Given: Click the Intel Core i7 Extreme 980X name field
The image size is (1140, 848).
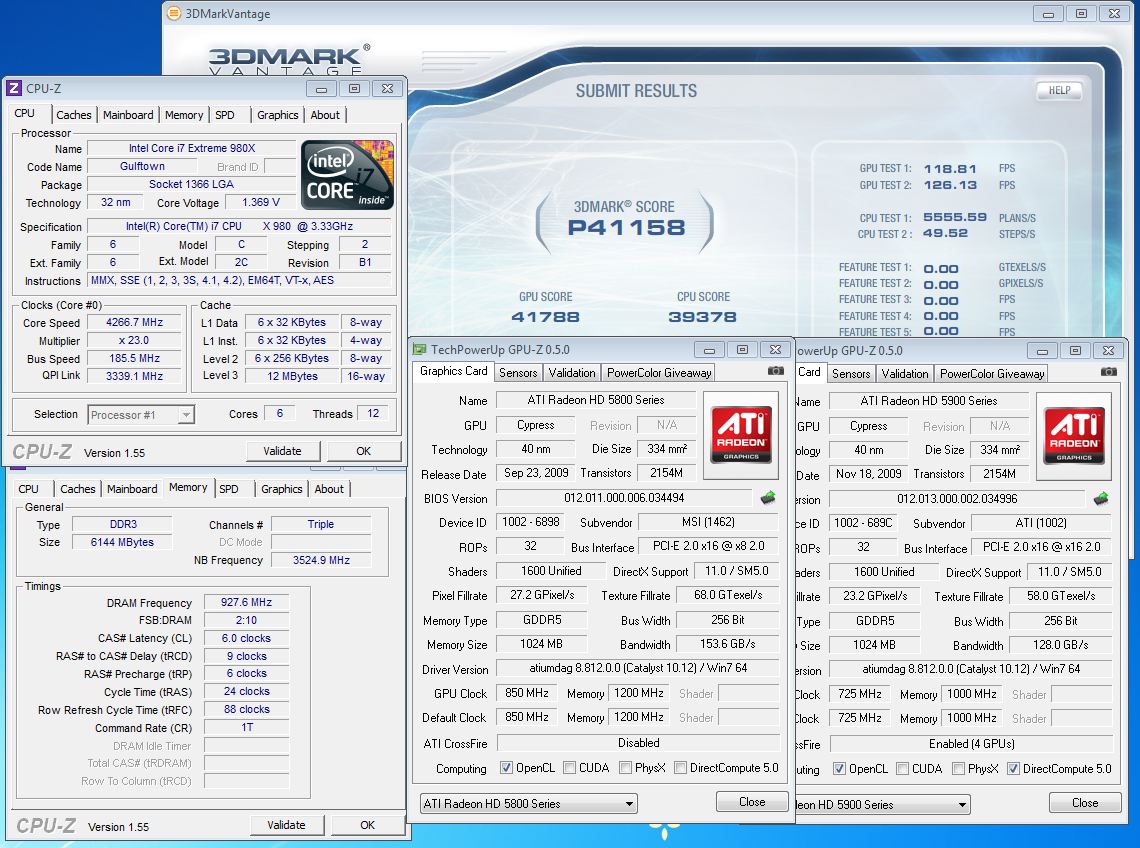Looking at the screenshot, I should 192,148.
